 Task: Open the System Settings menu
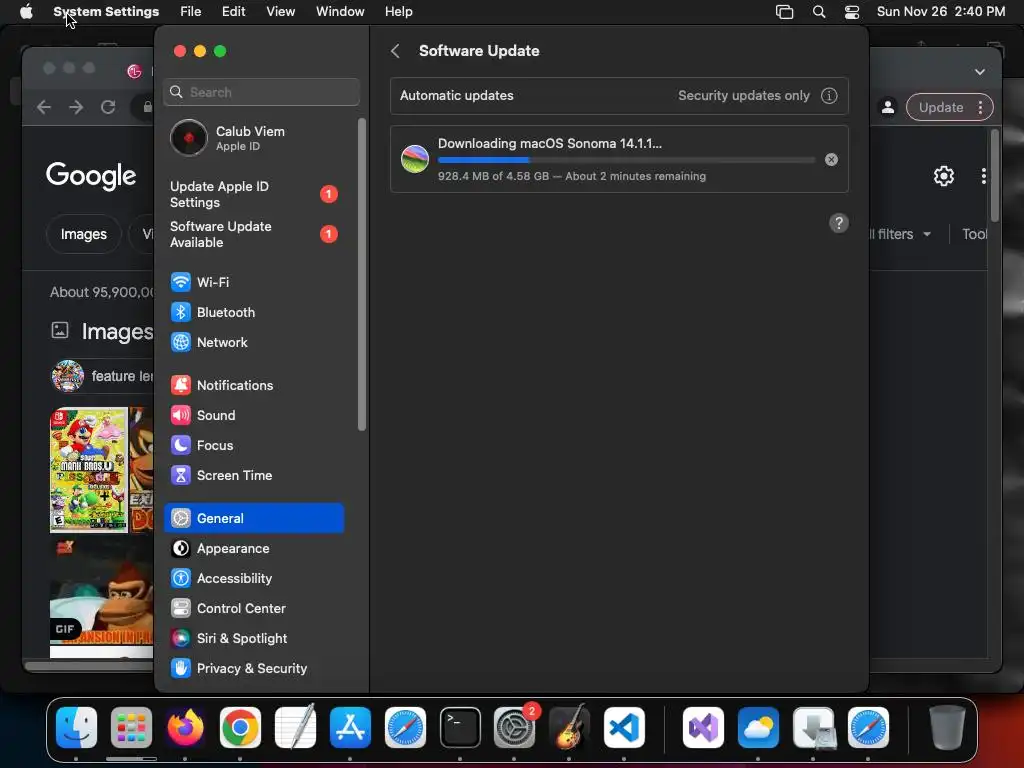tap(106, 12)
